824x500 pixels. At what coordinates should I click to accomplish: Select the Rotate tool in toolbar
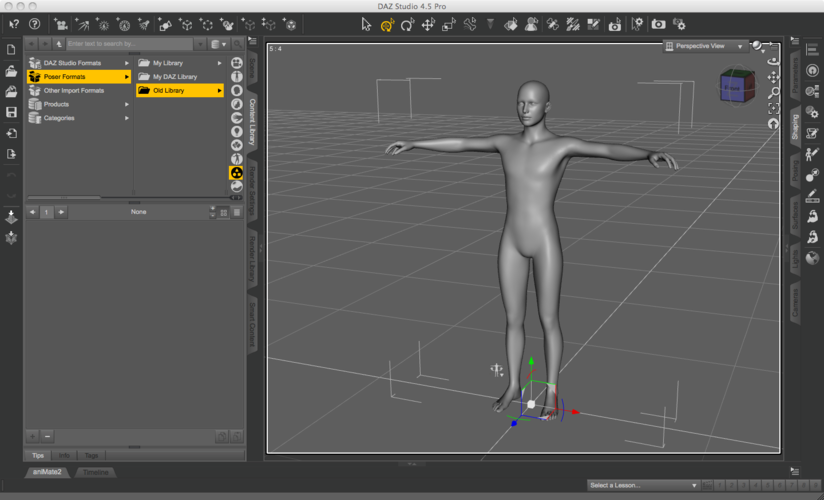pos(407,24)
